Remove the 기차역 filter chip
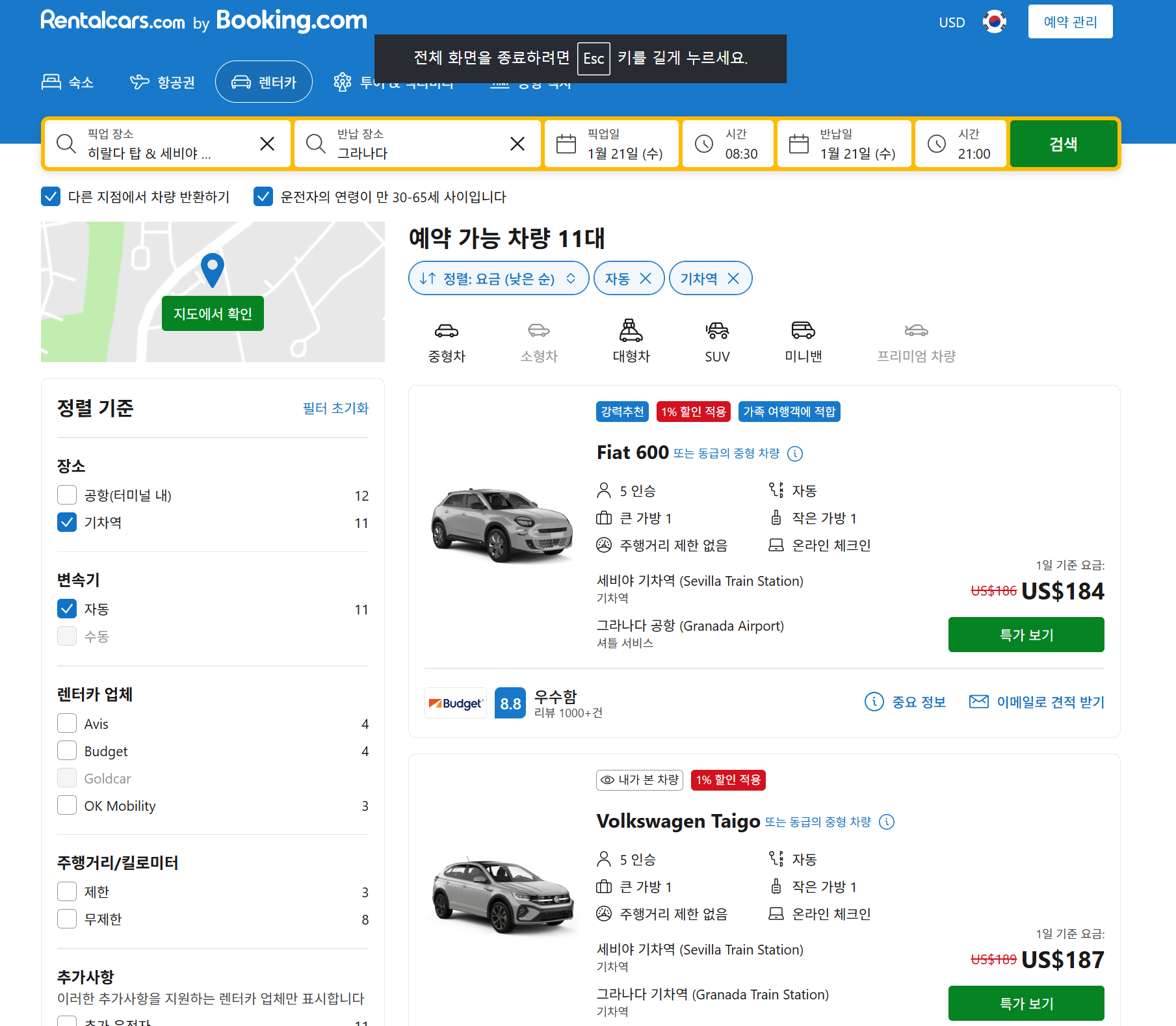 (x=733, y=279)
